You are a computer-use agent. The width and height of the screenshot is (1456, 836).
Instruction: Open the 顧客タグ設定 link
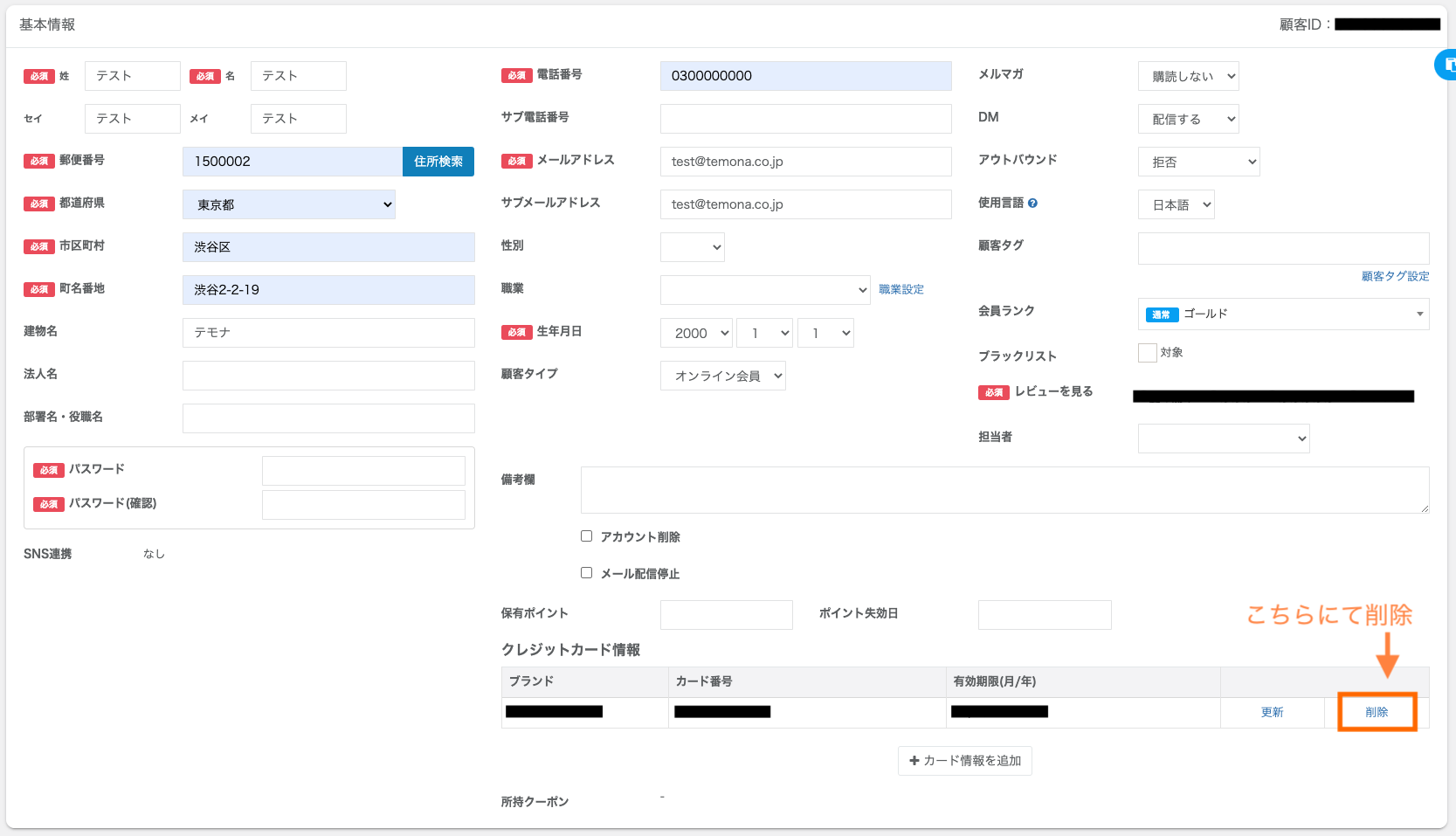1395,276
